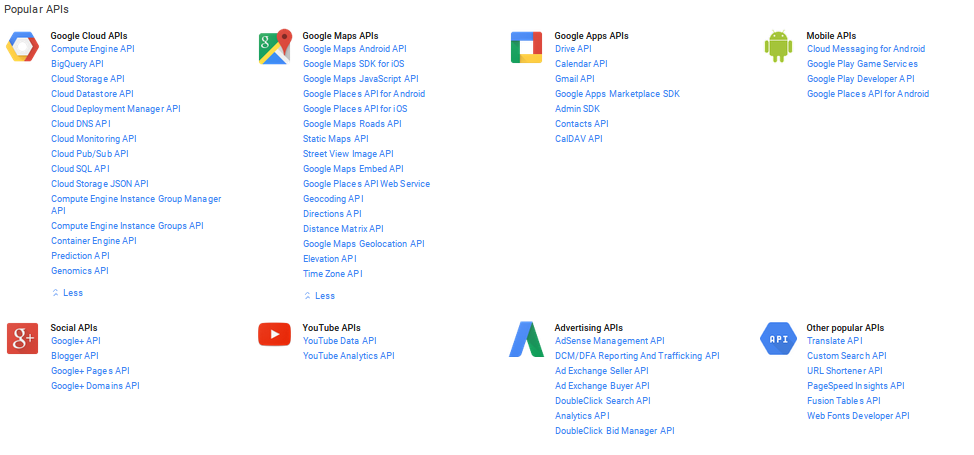
Task: Select Gmail API
Action: (x=575, y=79)
